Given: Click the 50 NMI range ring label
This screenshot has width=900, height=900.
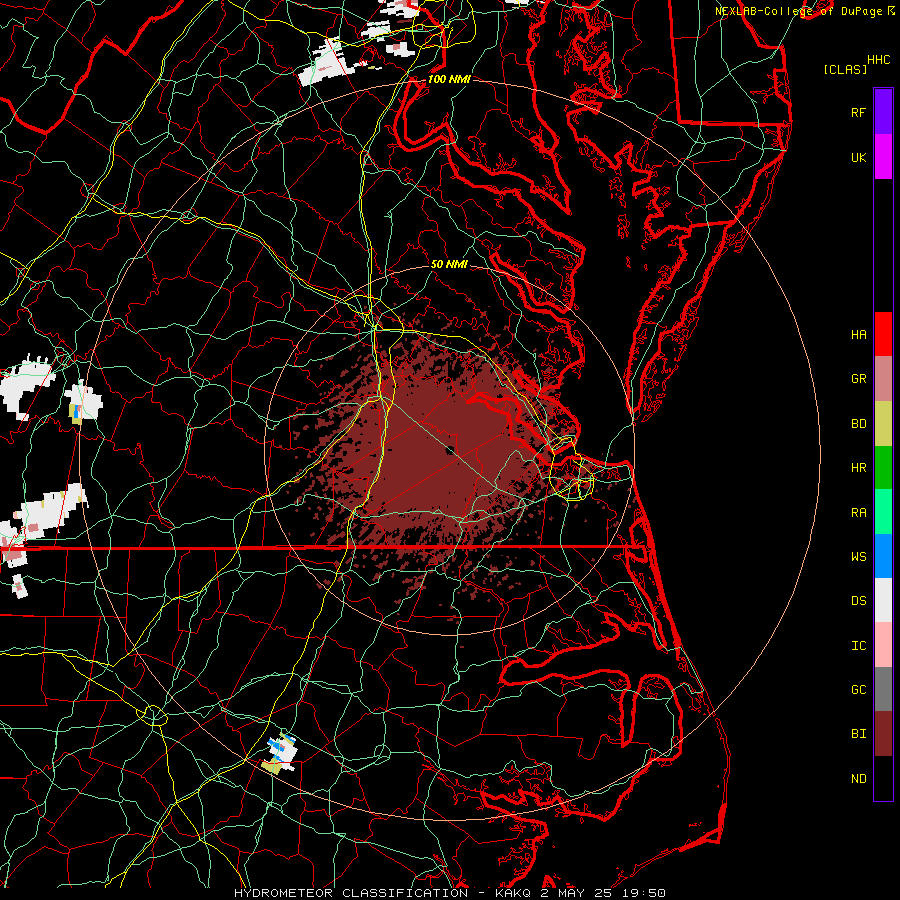Looking at the screenshot, I should pos(449,264).
